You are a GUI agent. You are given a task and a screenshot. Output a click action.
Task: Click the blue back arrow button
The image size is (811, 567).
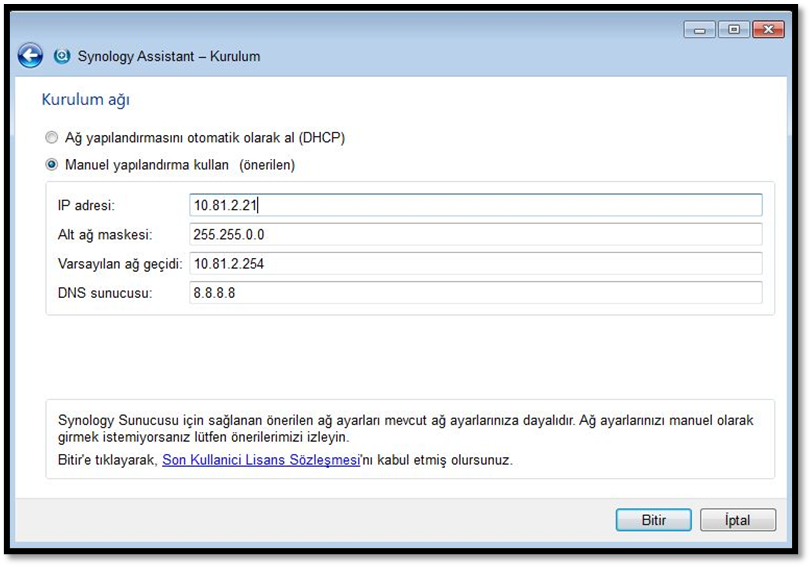[30, 56]
